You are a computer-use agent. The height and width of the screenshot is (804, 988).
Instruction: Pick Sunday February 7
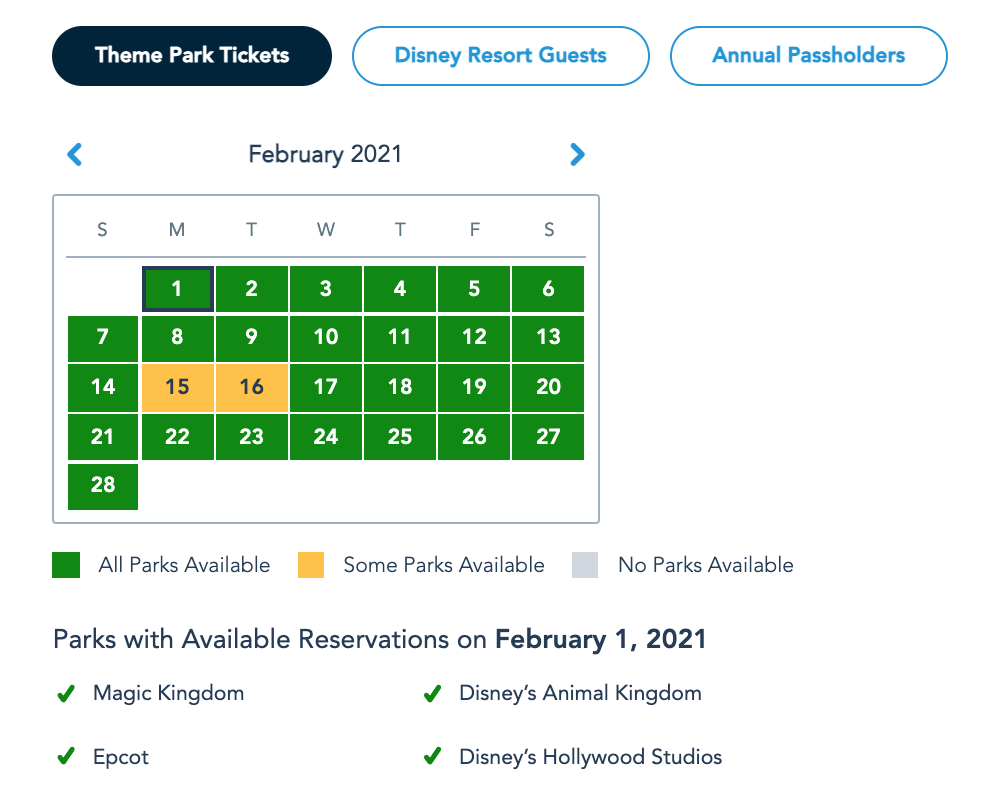(103, 338)
